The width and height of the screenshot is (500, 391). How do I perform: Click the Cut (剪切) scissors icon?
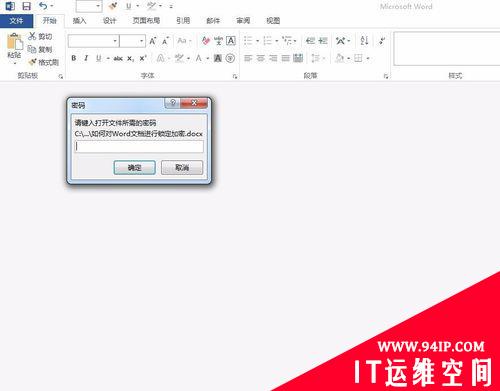click(32, 36)
